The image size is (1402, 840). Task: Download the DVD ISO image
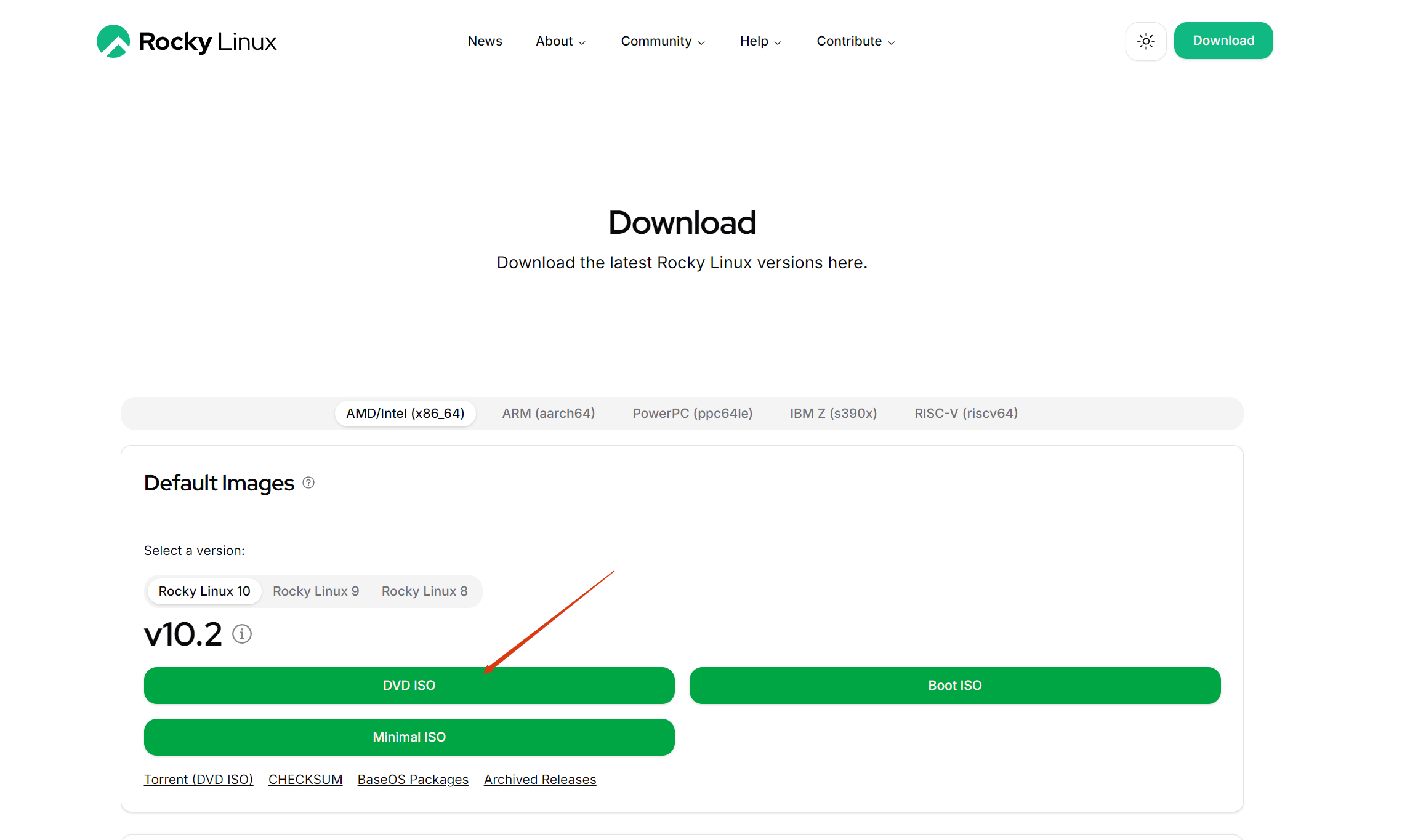(409, 686)
